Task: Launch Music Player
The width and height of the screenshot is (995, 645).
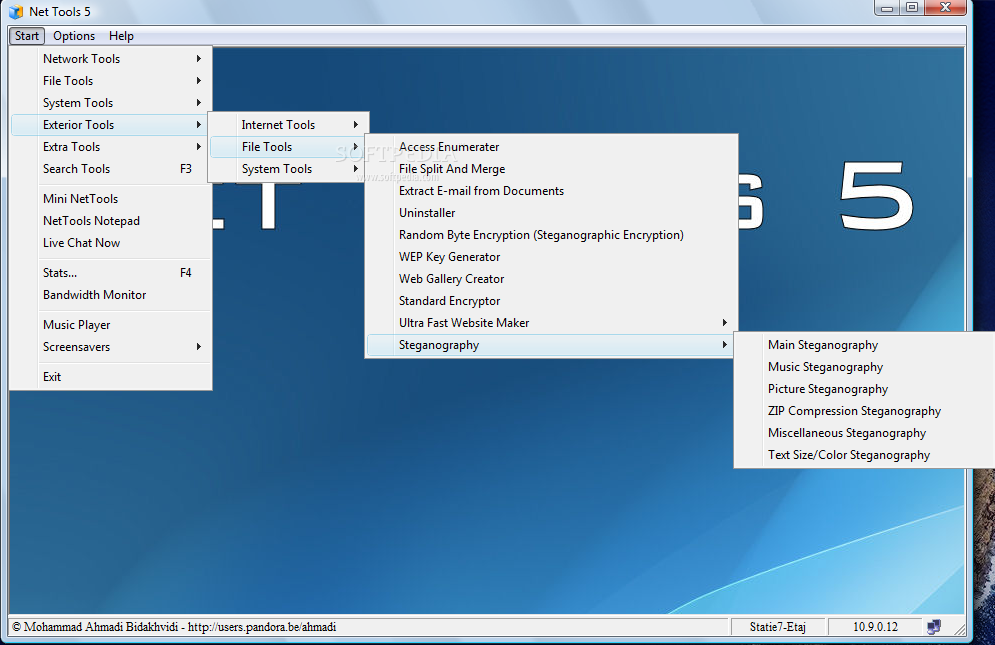Action: (x=111, y=325)
